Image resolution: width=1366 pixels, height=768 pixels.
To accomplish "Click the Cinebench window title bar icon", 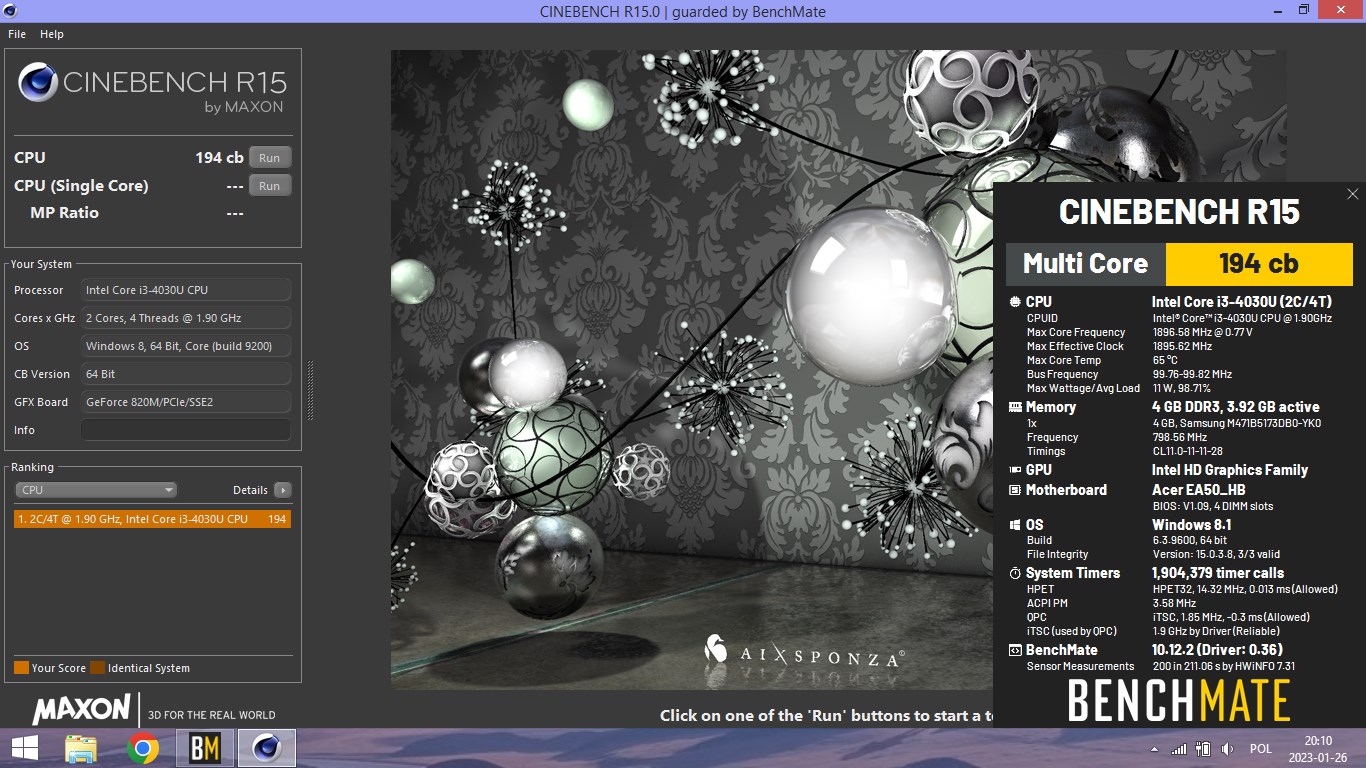I will click(x=12, y=11).
